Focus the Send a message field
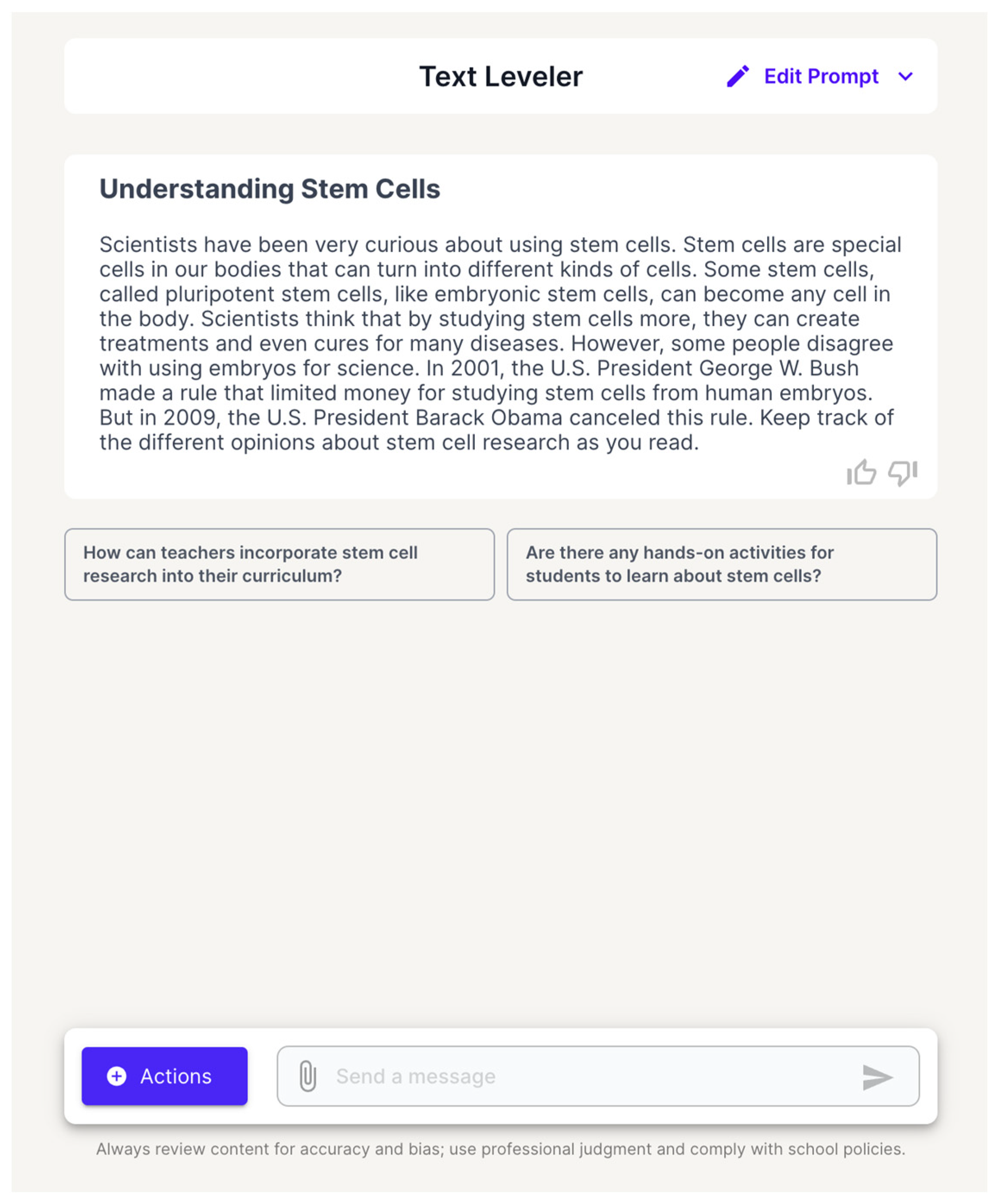The height and width of the screenshot is (1204, 998). click(585, 1076)
